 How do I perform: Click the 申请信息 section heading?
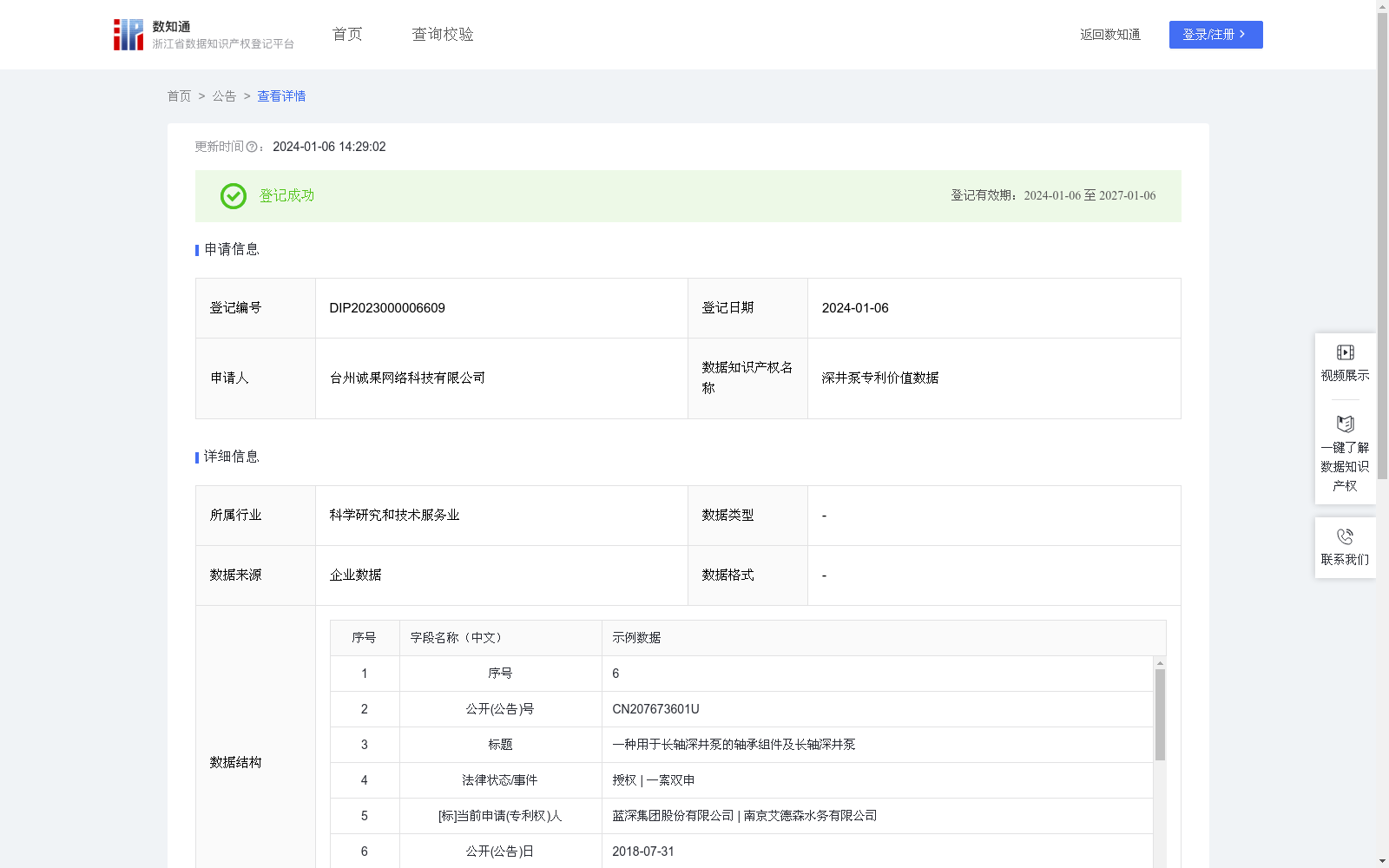[x=232, y=249]
